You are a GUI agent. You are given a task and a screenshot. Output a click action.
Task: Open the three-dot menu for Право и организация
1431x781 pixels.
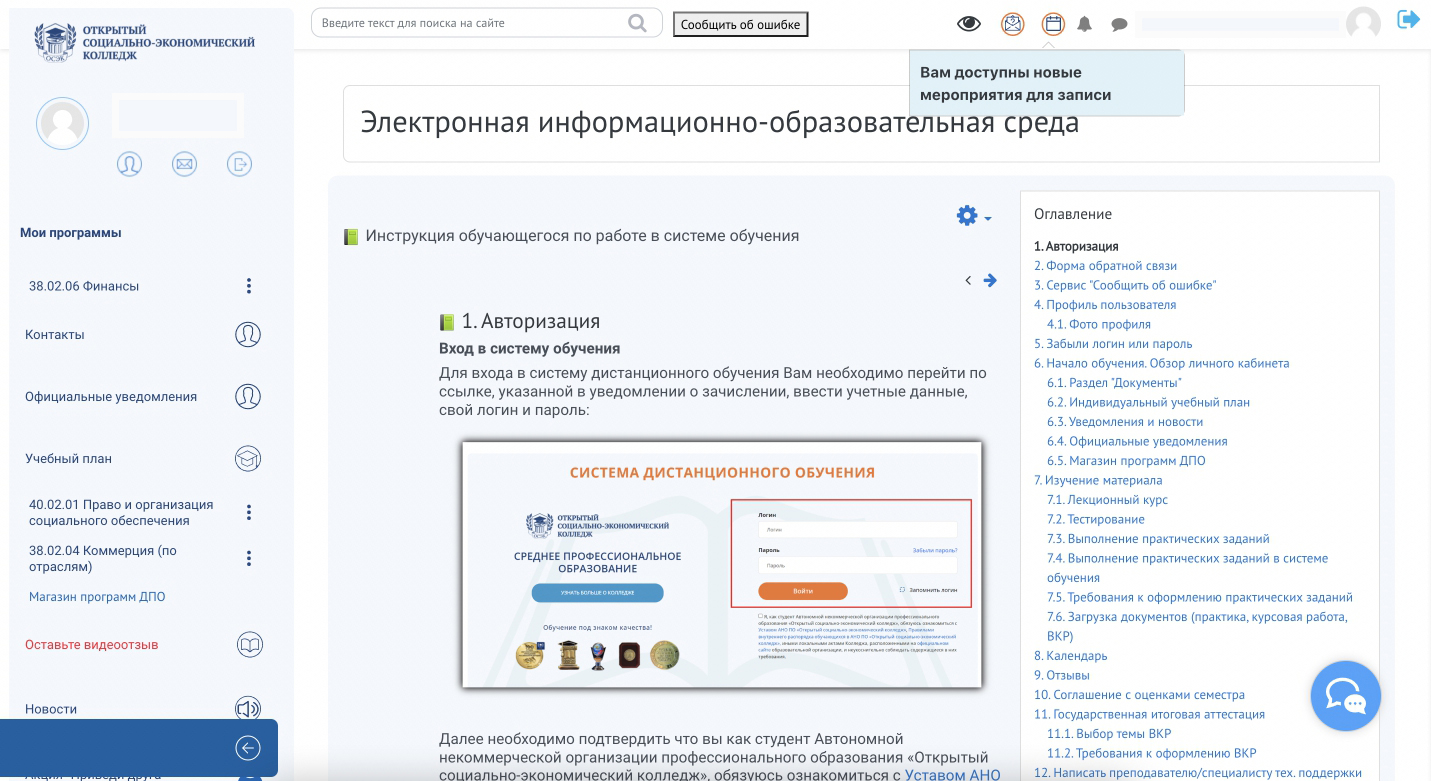(x=249, y=513)
